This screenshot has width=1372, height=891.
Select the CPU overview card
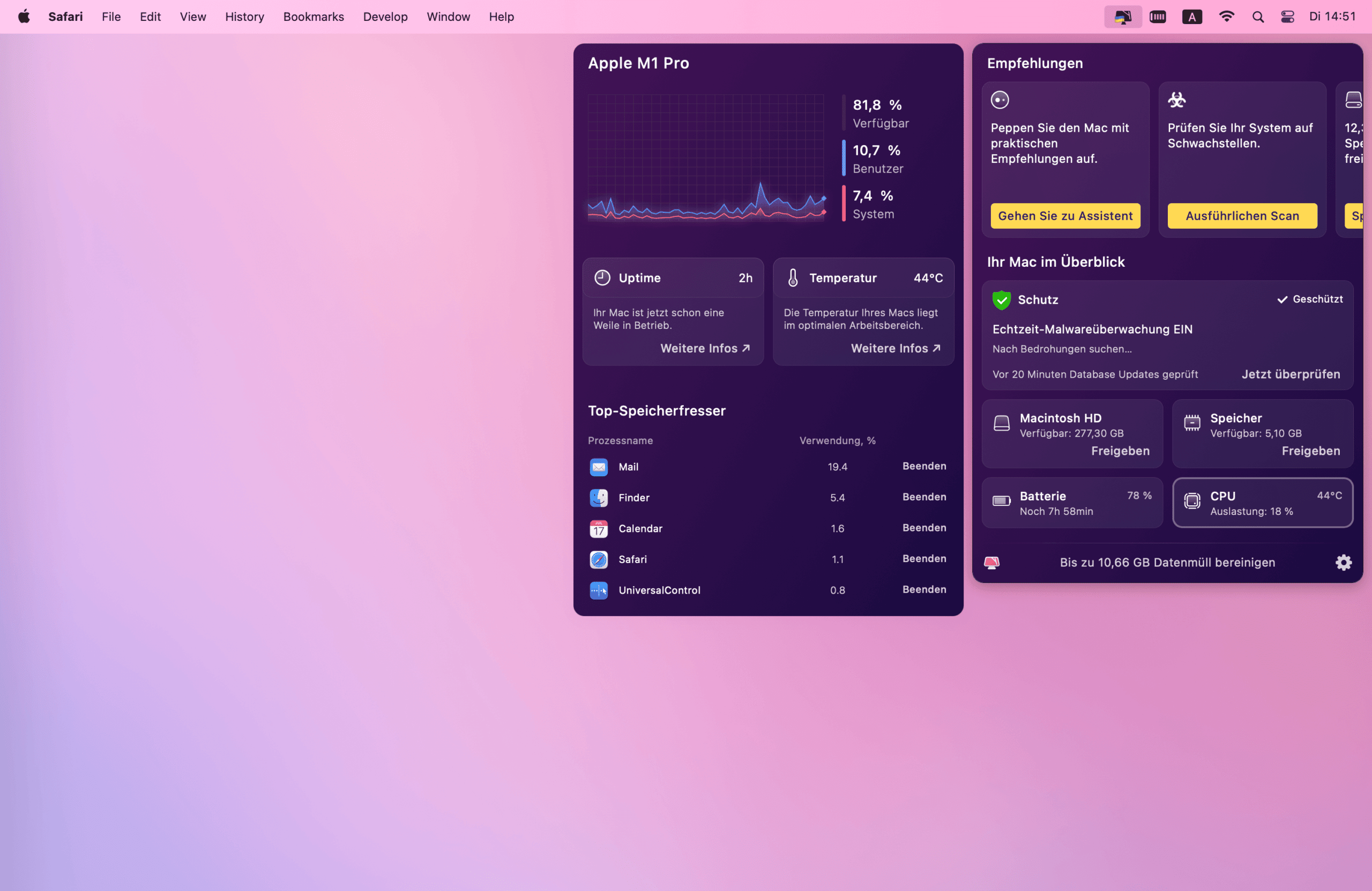coord(1262,503)
